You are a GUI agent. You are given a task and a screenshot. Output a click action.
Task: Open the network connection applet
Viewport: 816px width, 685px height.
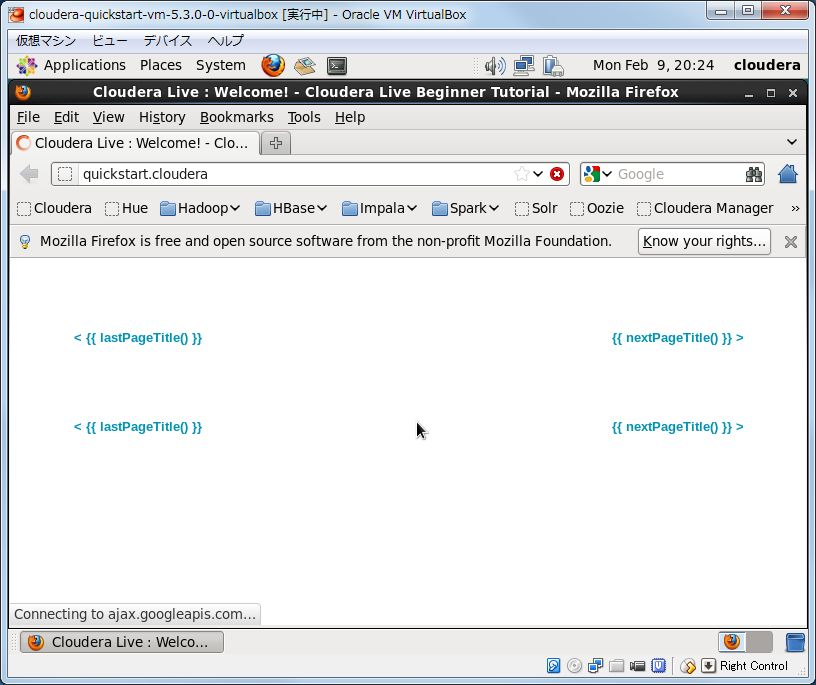click(524, 66)
